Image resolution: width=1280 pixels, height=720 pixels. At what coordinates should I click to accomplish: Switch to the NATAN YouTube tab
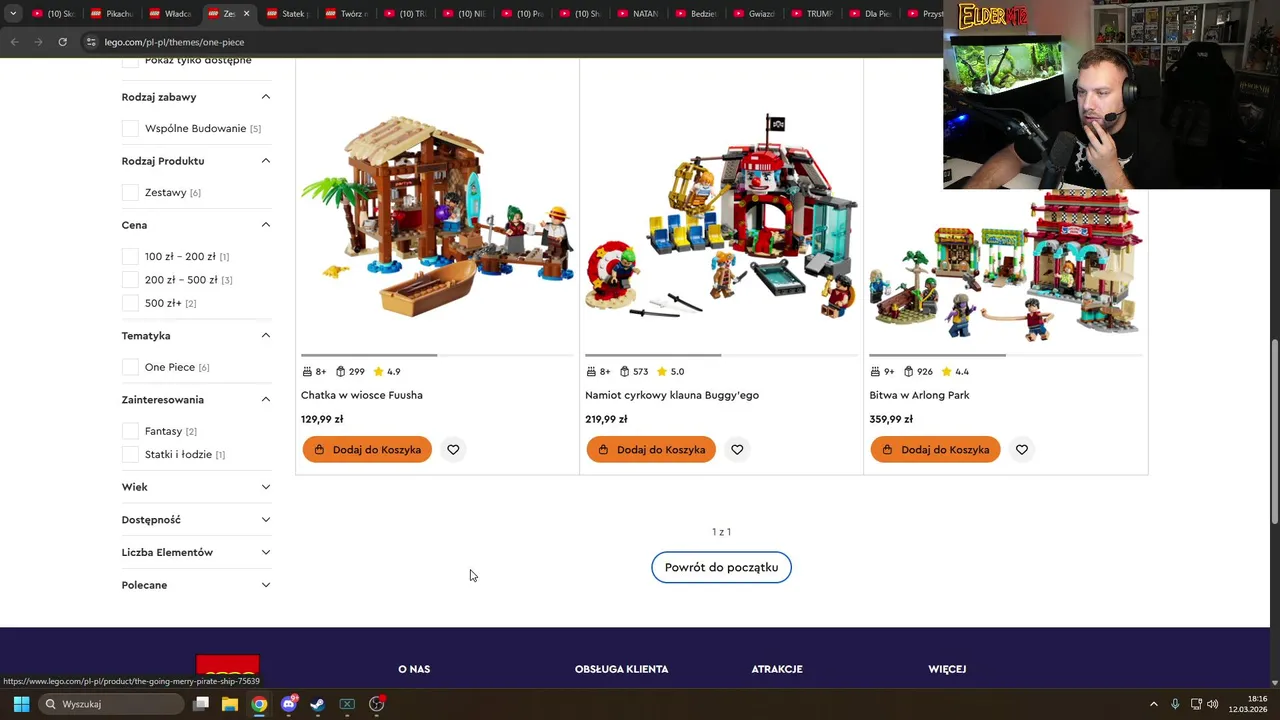click(x=639, y=14)
